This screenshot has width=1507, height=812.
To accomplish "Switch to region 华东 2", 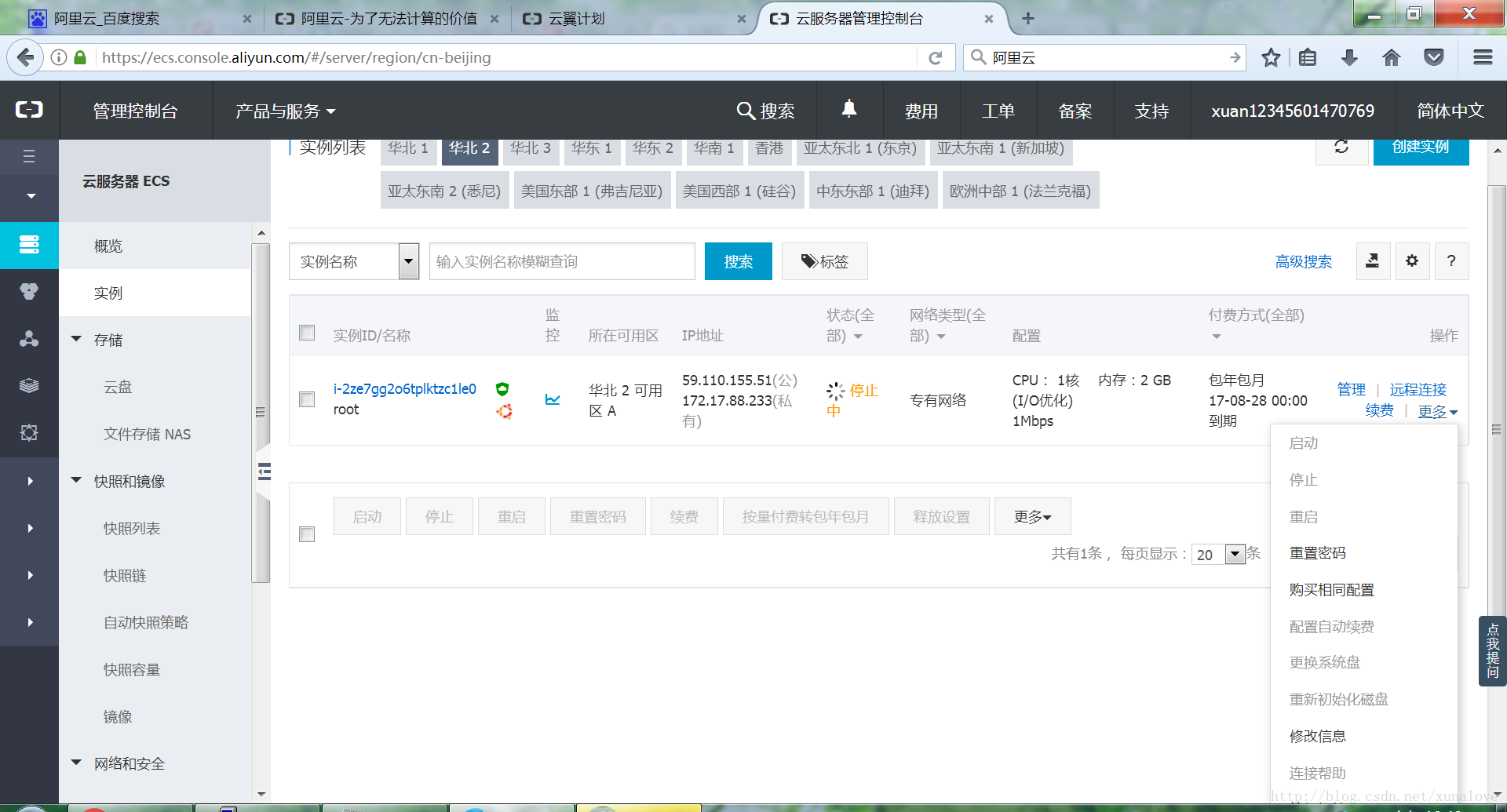I will coord(653,148).
